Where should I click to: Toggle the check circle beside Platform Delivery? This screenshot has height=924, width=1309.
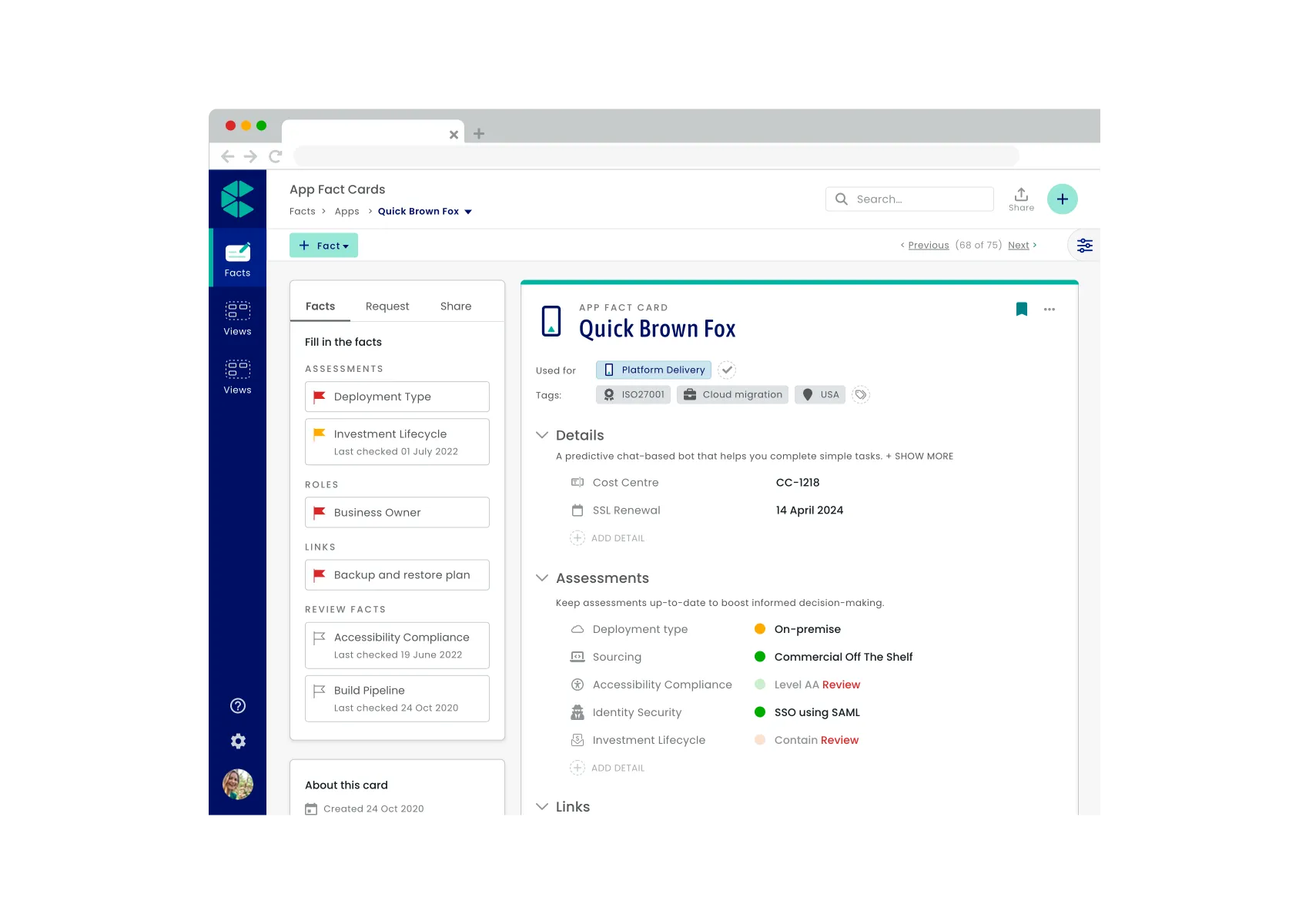point(727,370)
